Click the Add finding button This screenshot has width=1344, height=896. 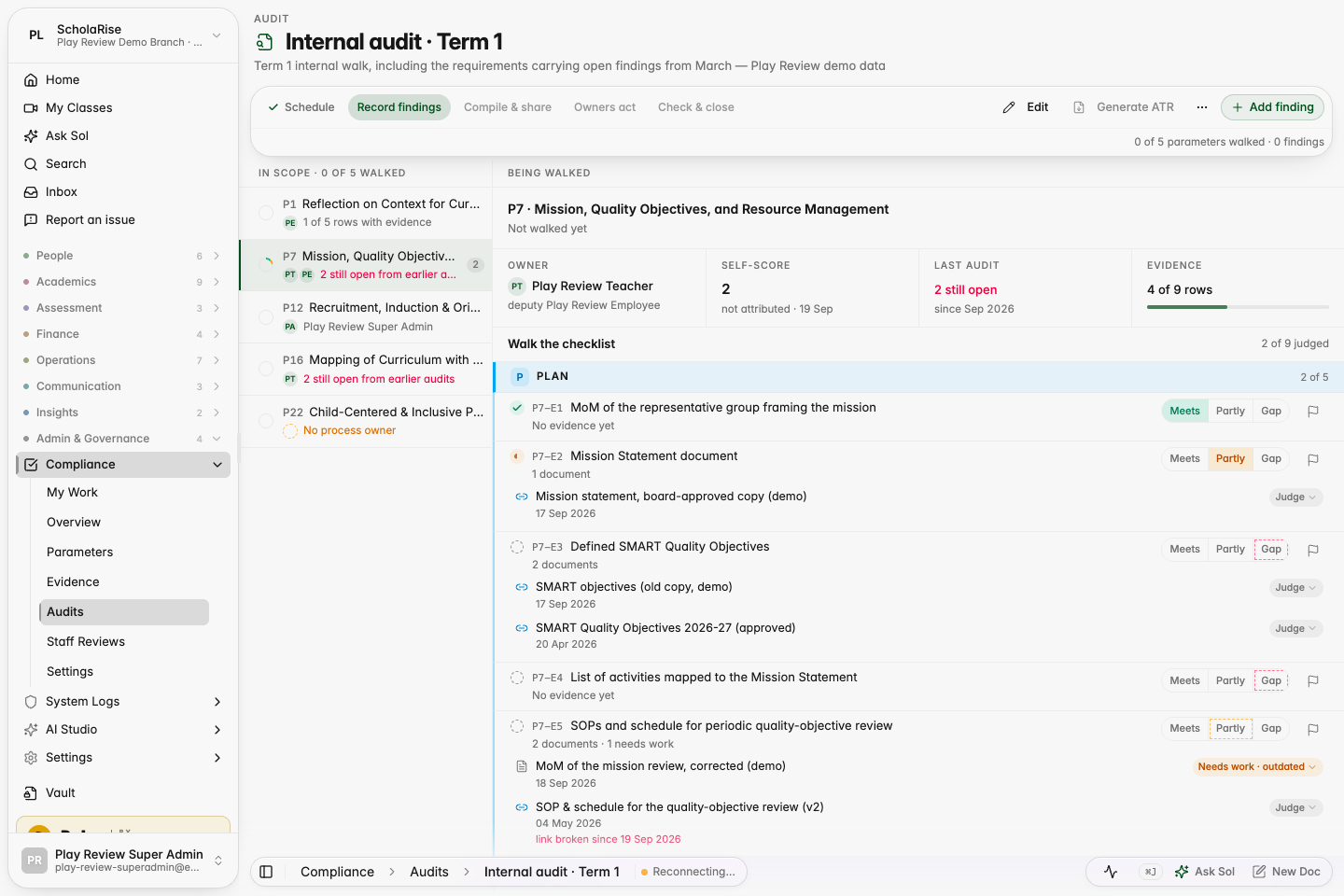1272,107
